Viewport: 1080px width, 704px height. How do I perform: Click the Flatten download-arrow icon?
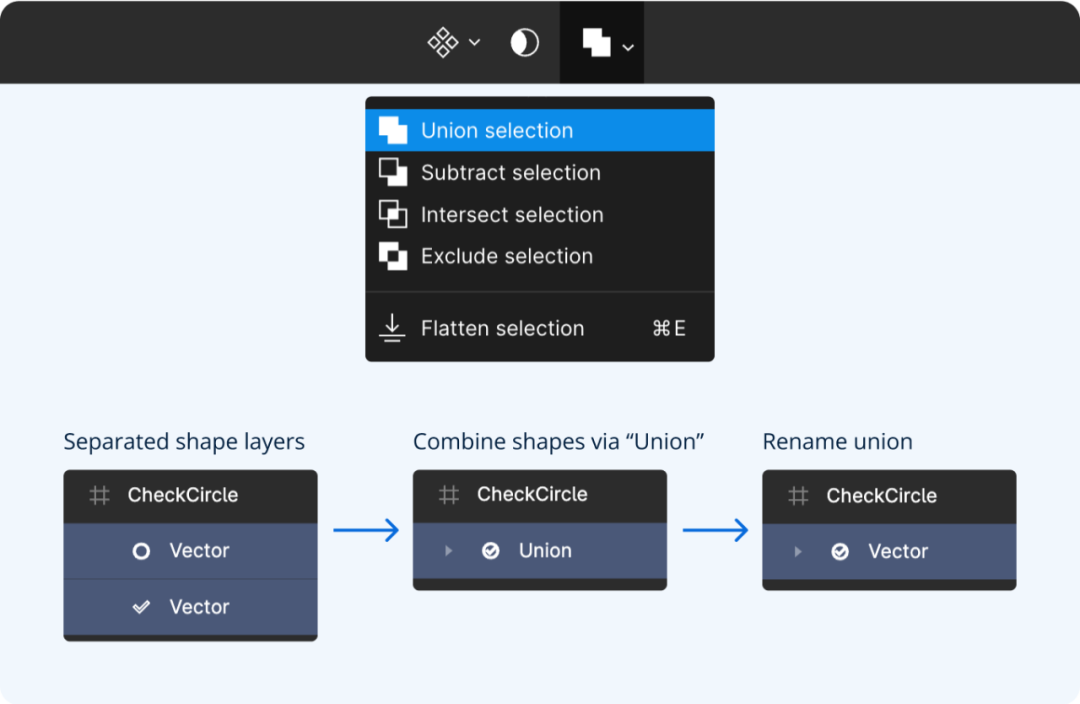click(392, 328)
